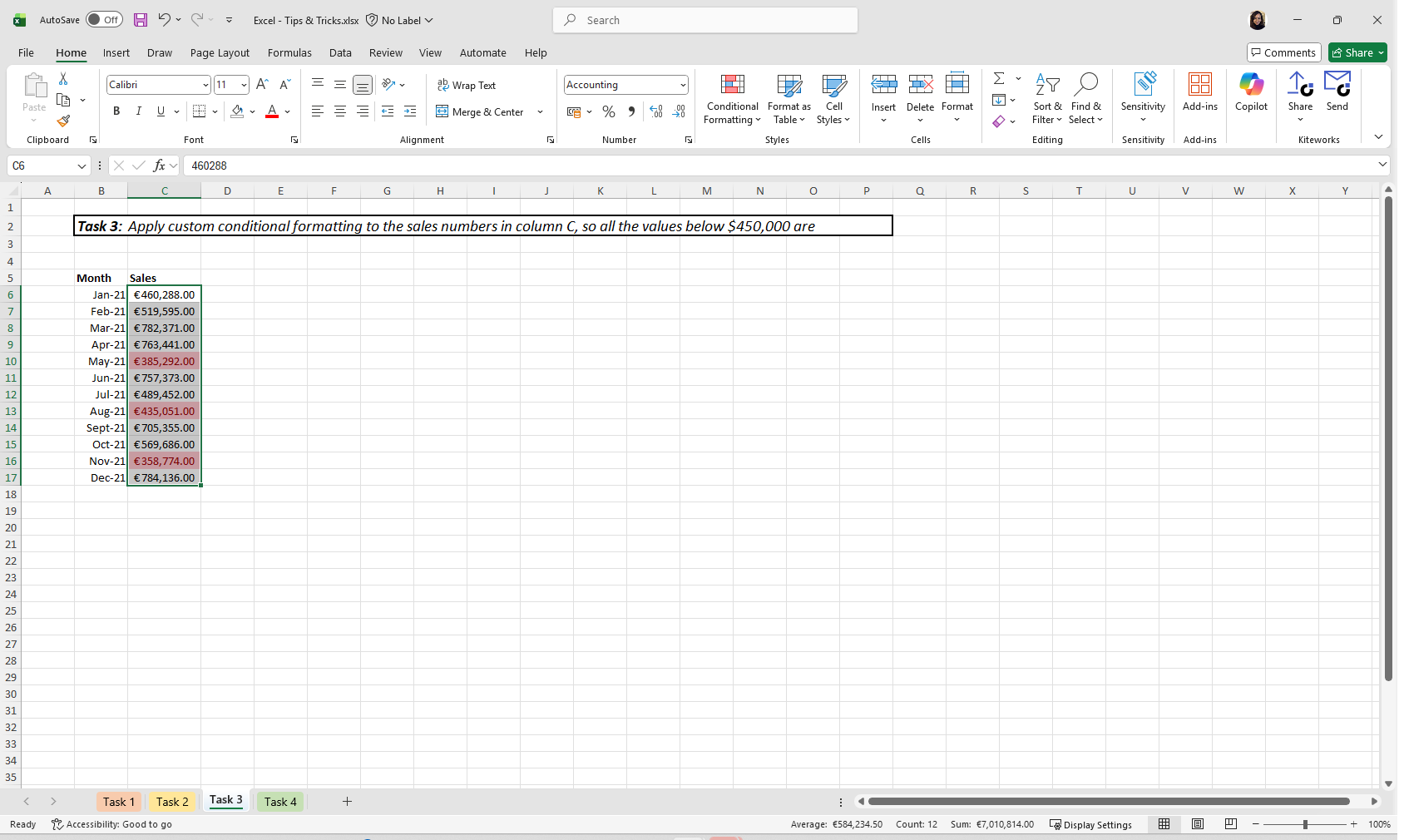
Task: Toggle bold formatting
Action: (116, 111)
